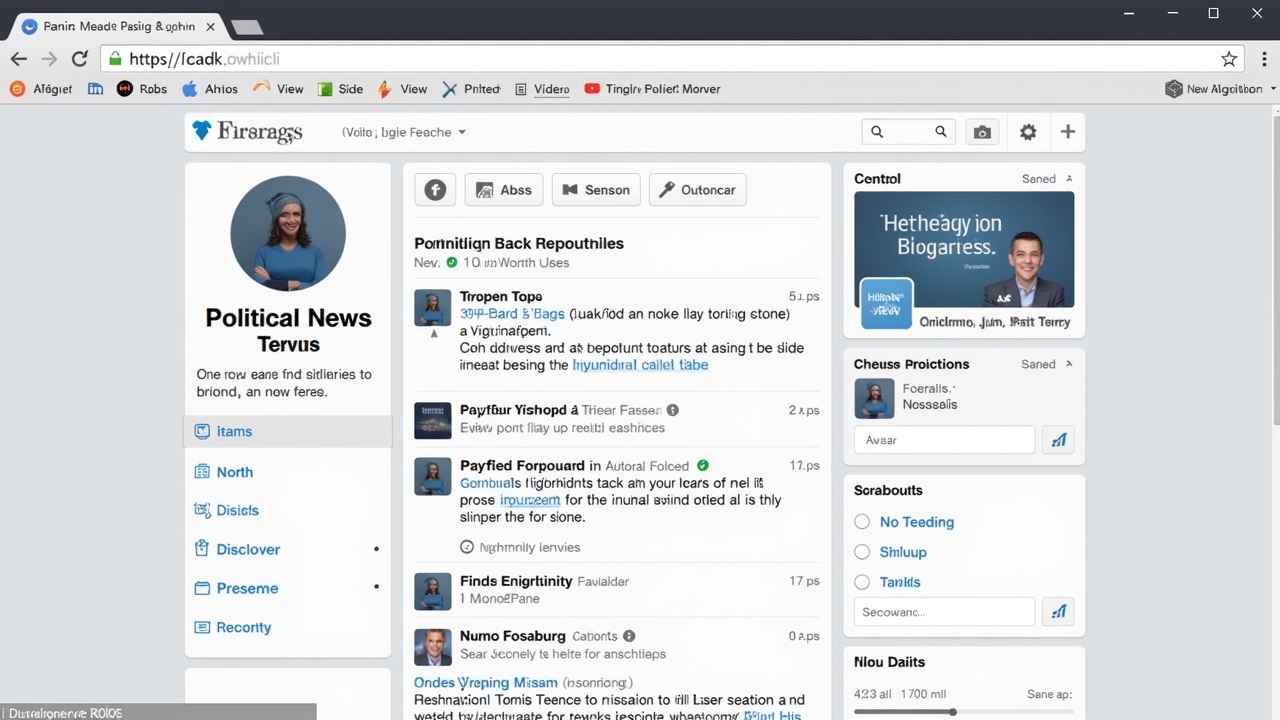Open the hyundrial callet tabe link
This screenshot has height=720, width=1280.
(640, 365)
